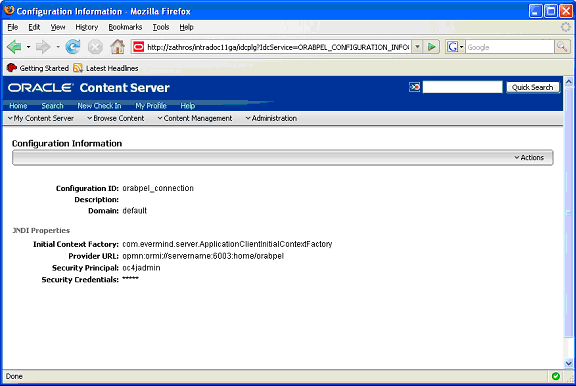
Task: Click in the Google search box
Action: 510,47
